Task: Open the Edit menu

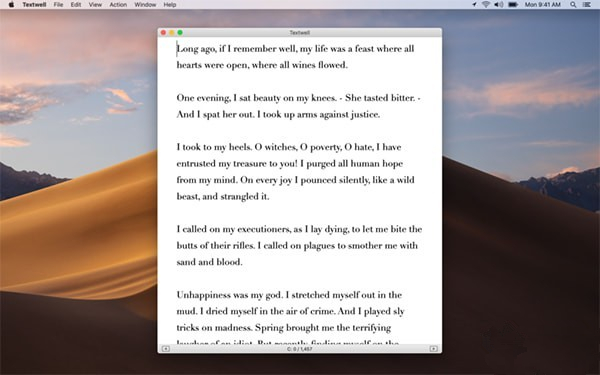Action: click(76, 5)
